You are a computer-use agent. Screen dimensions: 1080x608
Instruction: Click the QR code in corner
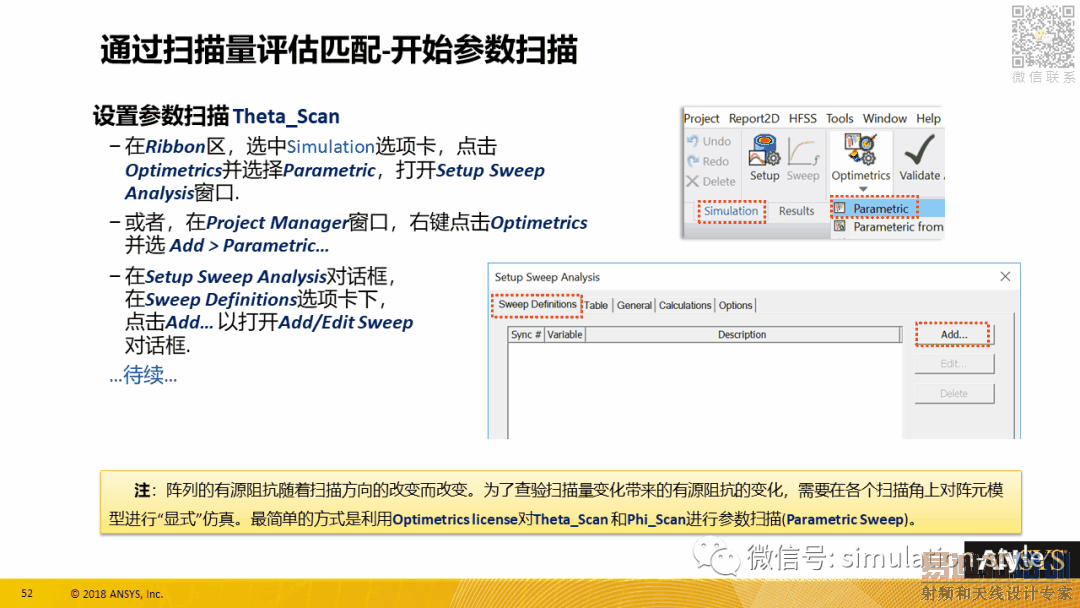click(1043, 36)
